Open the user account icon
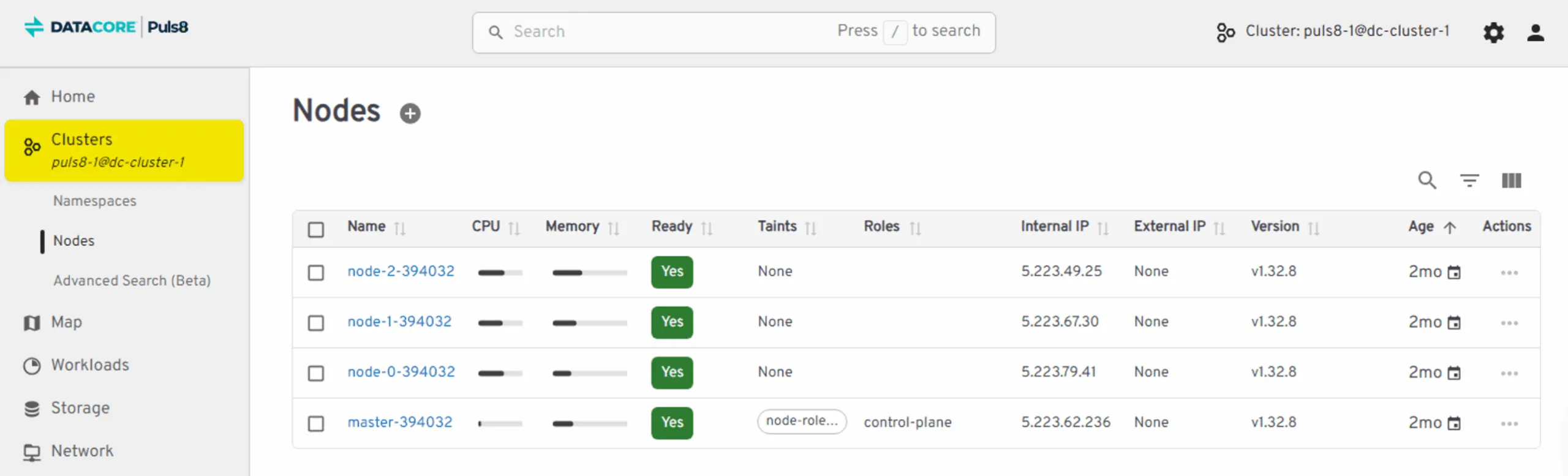Screen dimensions: 1568x476 1535,32
